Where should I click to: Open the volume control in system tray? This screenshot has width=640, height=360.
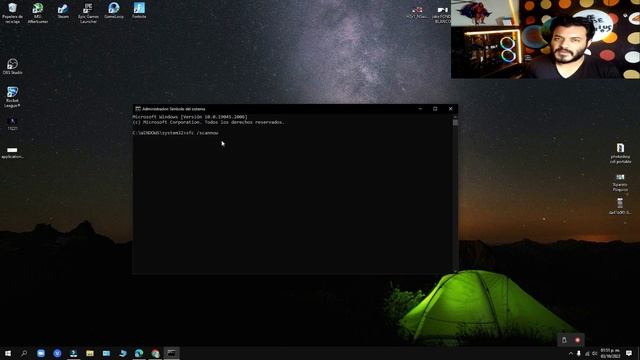[595, 353]
